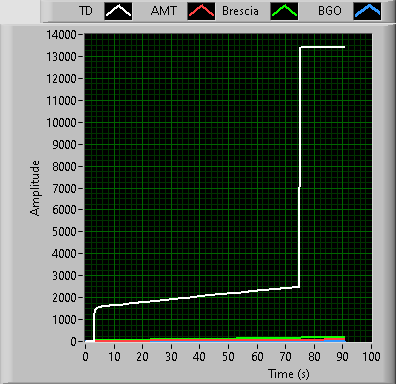396x384 pixels.
Task: Click the 10000 tick on amplitude axis
Action: [x=62, y=123]
